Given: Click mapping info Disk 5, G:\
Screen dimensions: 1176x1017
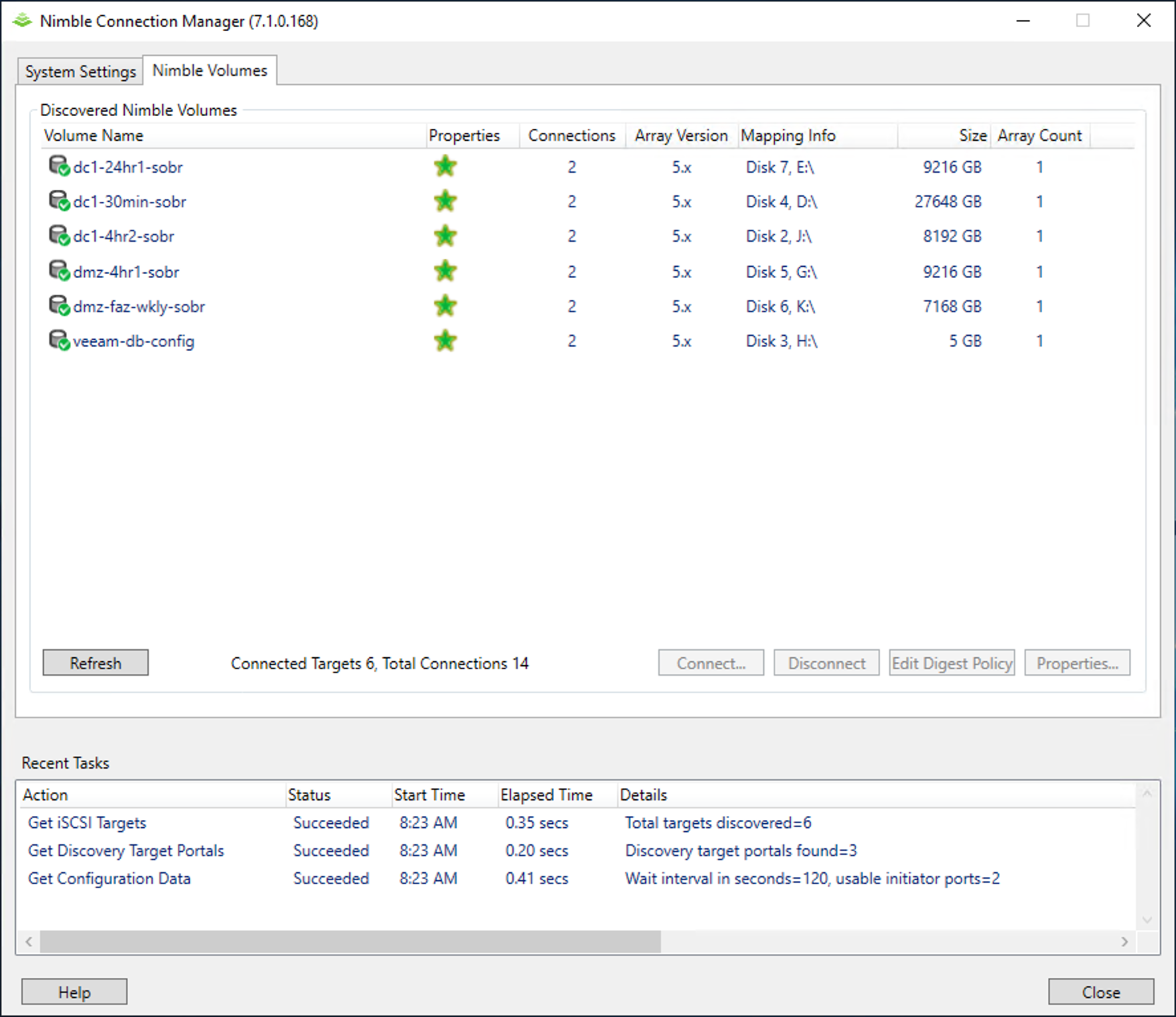Looking at the screenshot, I should pos(781,272).
